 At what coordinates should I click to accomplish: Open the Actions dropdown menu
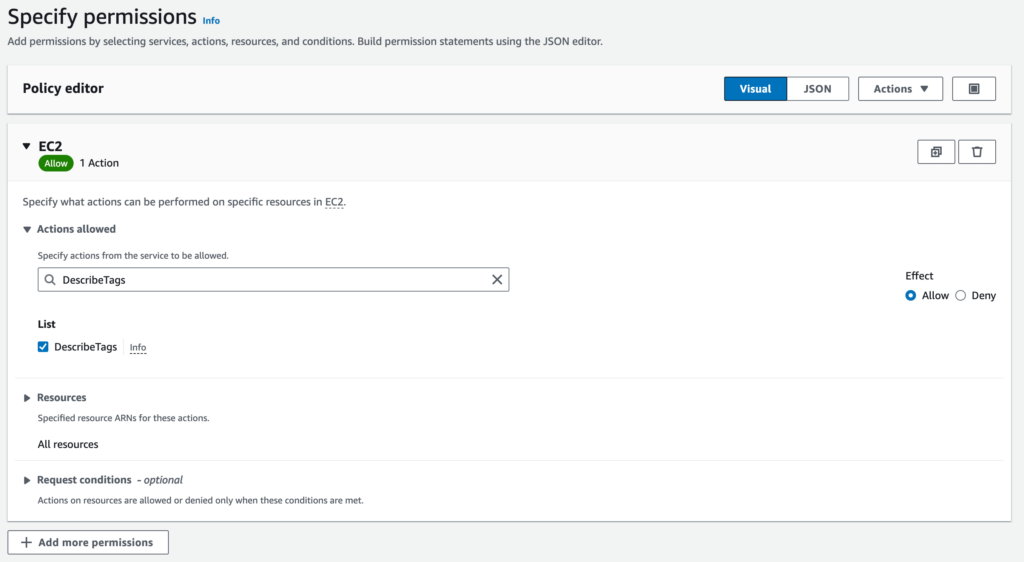click(x=901, y=89)
